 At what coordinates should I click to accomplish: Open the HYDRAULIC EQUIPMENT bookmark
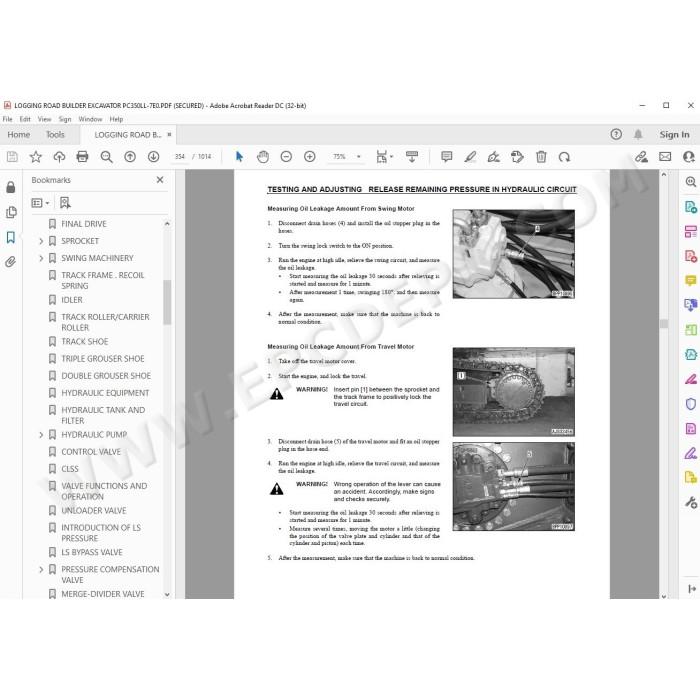pos(105,393)
